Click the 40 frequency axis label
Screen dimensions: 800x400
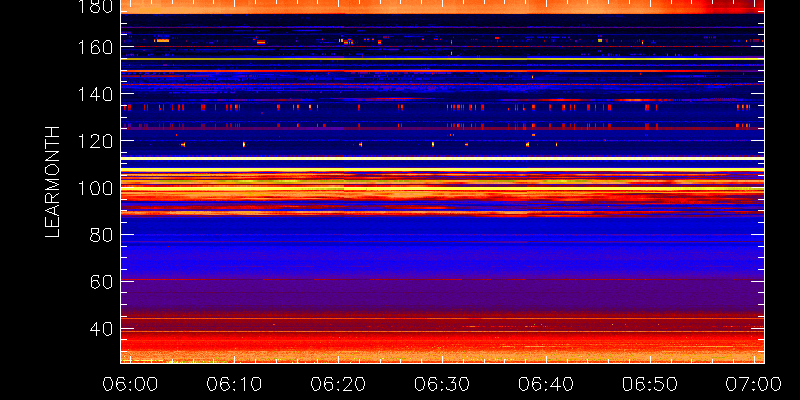pyautogui.click(x=102, y=329)
